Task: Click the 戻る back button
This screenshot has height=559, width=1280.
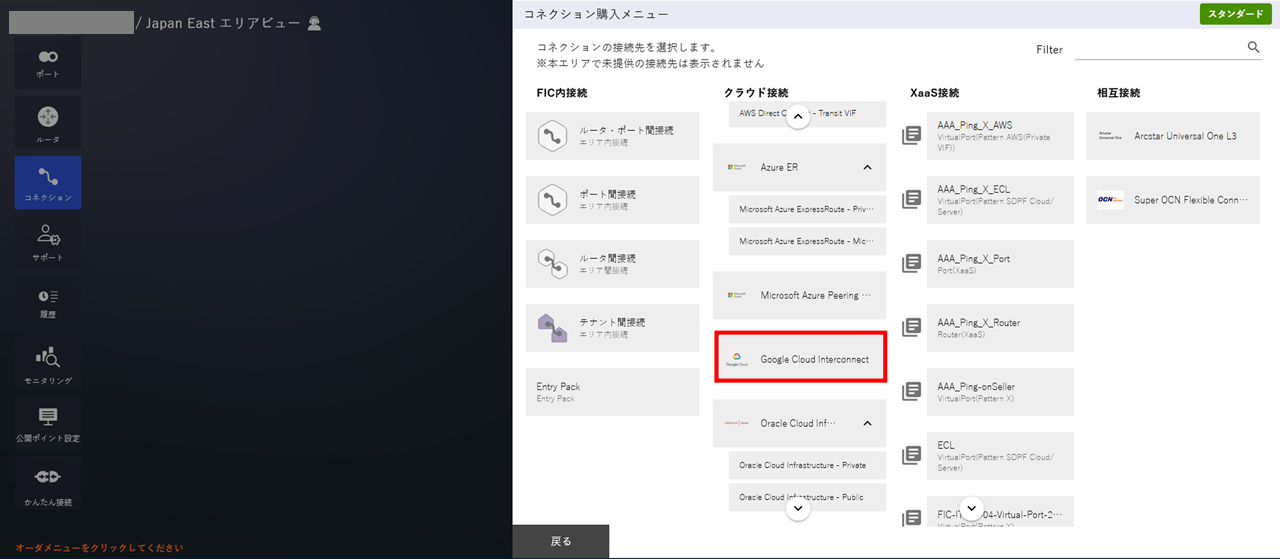Action: [x=561, y=541]
